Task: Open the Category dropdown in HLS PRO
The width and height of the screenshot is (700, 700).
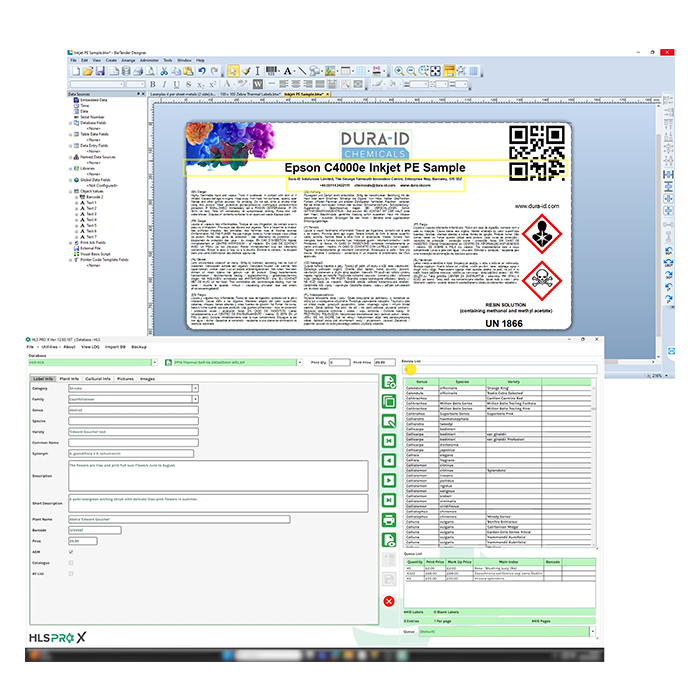Action: (x=196, y=388)
